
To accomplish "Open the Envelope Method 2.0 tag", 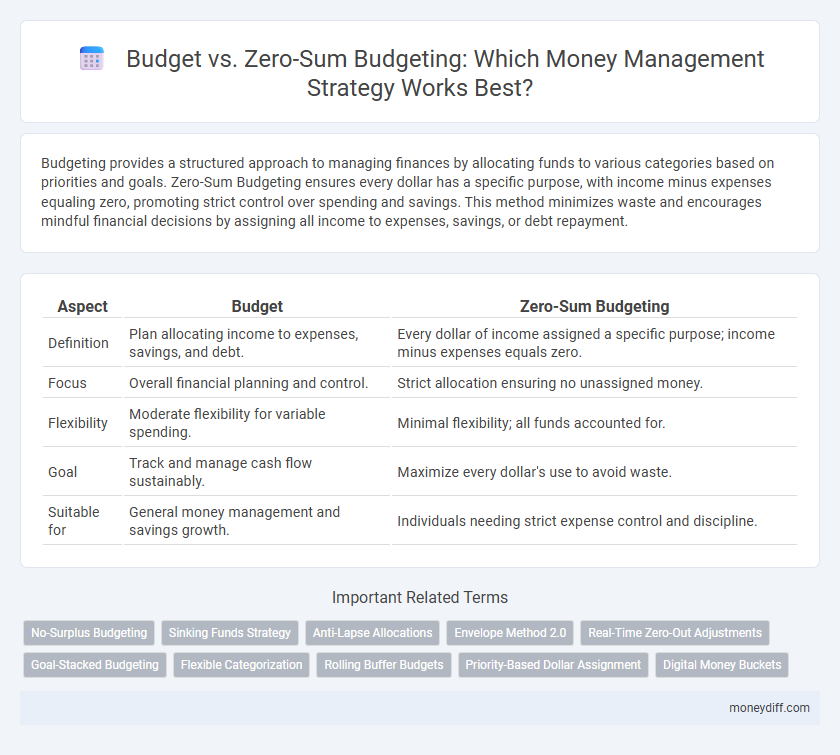I will (510, 632).
